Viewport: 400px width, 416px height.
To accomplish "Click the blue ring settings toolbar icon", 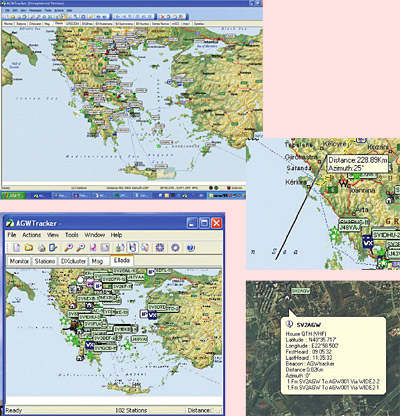I will click(x=175, y=248).
